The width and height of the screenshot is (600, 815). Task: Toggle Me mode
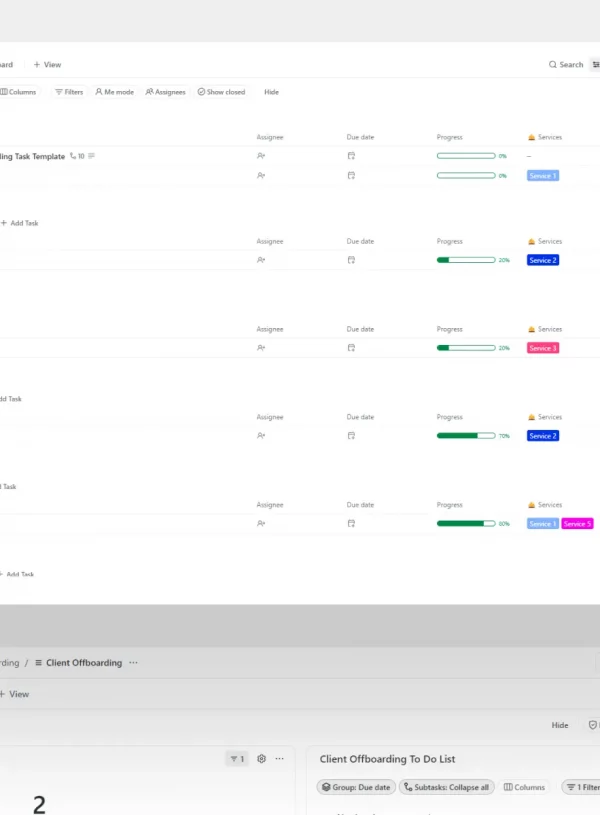point(114,92)
